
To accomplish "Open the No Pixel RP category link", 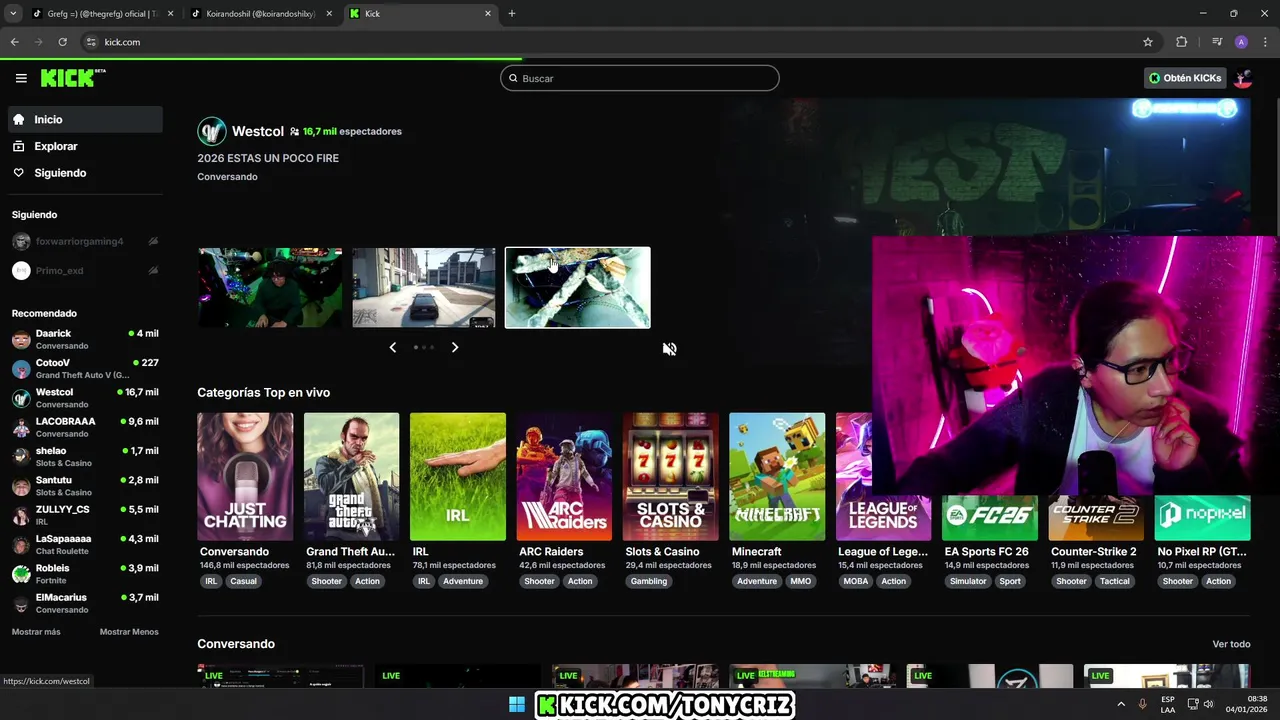I will pyautogui.click(x=1202, y=552).
